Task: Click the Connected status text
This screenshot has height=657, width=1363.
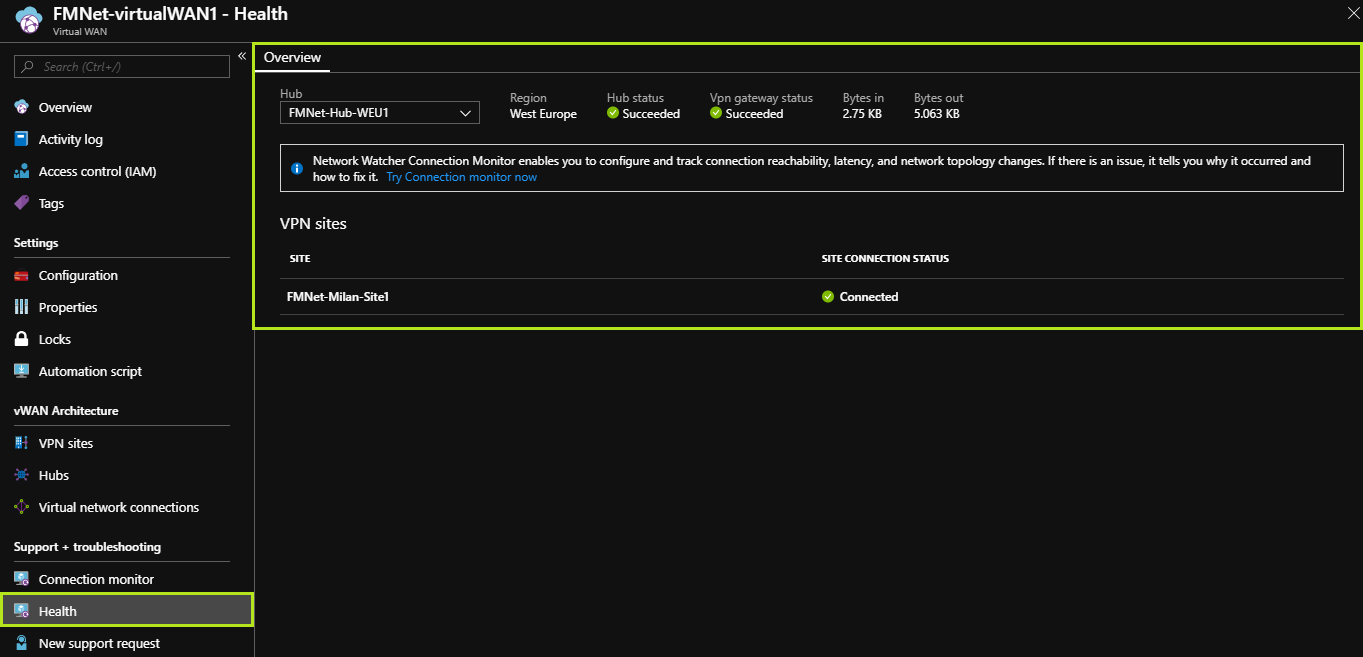Action: (x=869, y=297)
